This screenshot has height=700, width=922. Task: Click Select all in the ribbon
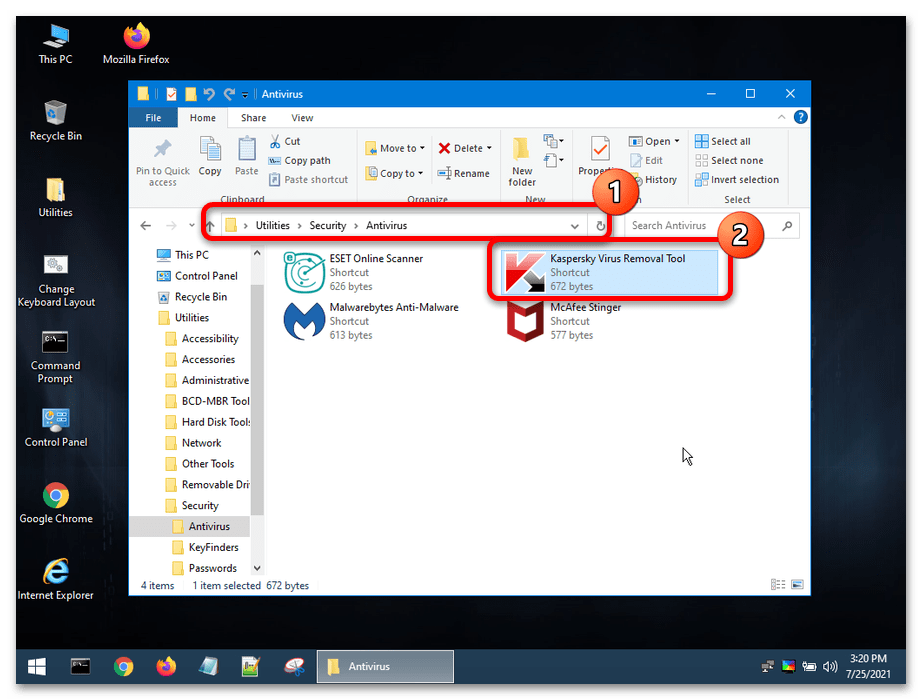[x=730, y=141]
